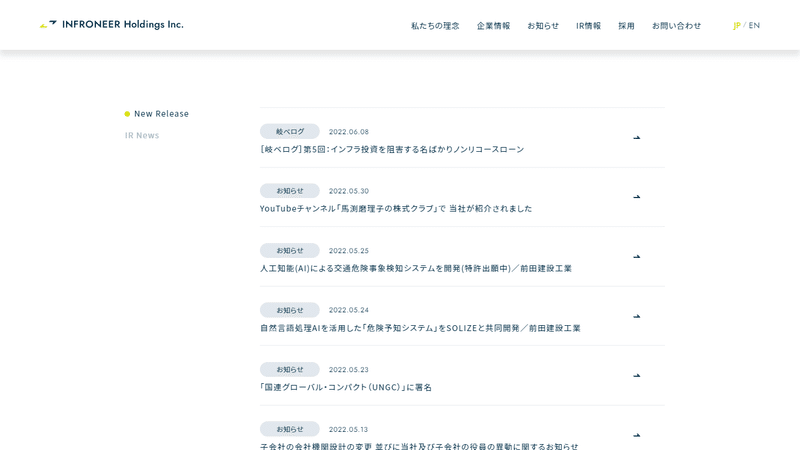Select the New Release sidebar tab
The height and width of the screenshot is (450, 800).
[x=157, y=114]
